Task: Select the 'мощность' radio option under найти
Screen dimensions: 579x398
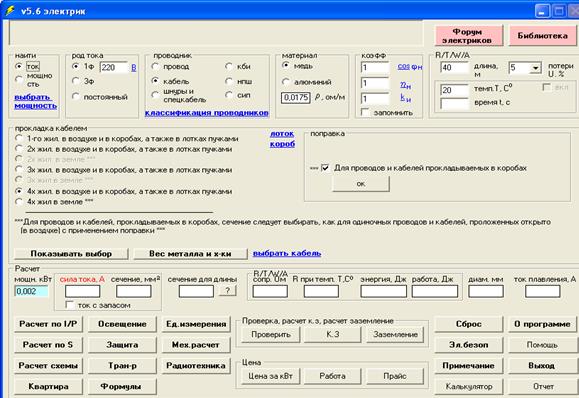Action: (19, 79)
